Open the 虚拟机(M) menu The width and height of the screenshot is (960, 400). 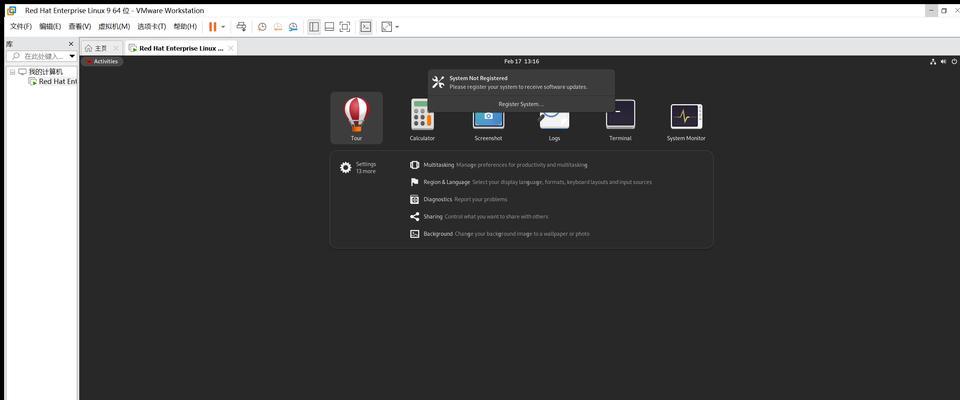(114, 27)
